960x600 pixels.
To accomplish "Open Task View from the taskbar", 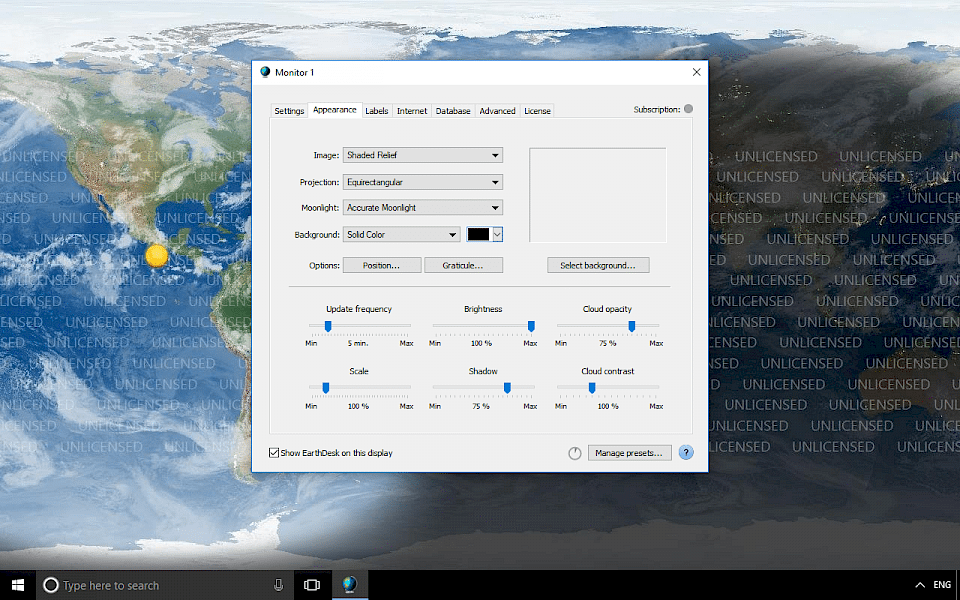I will point(312,585).
